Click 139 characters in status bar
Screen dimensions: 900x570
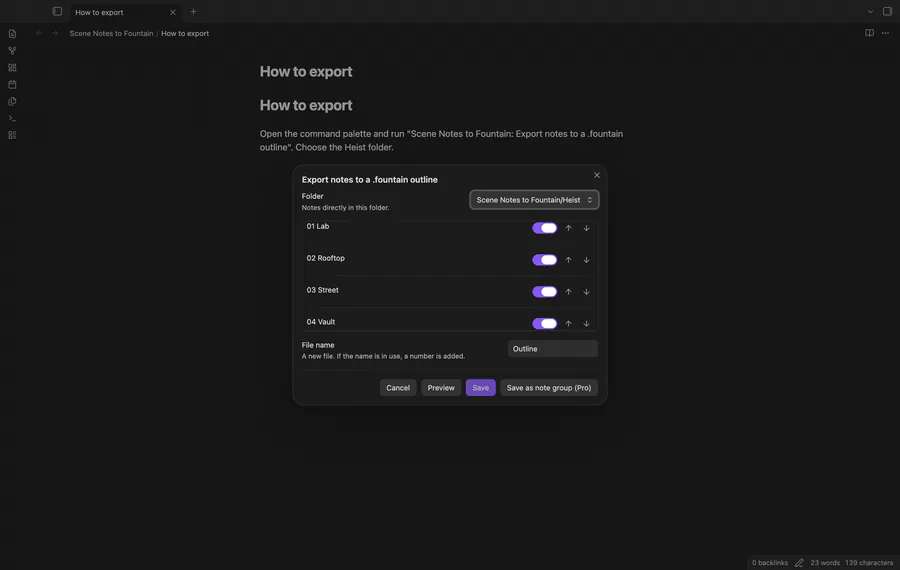tap(868, 563)
